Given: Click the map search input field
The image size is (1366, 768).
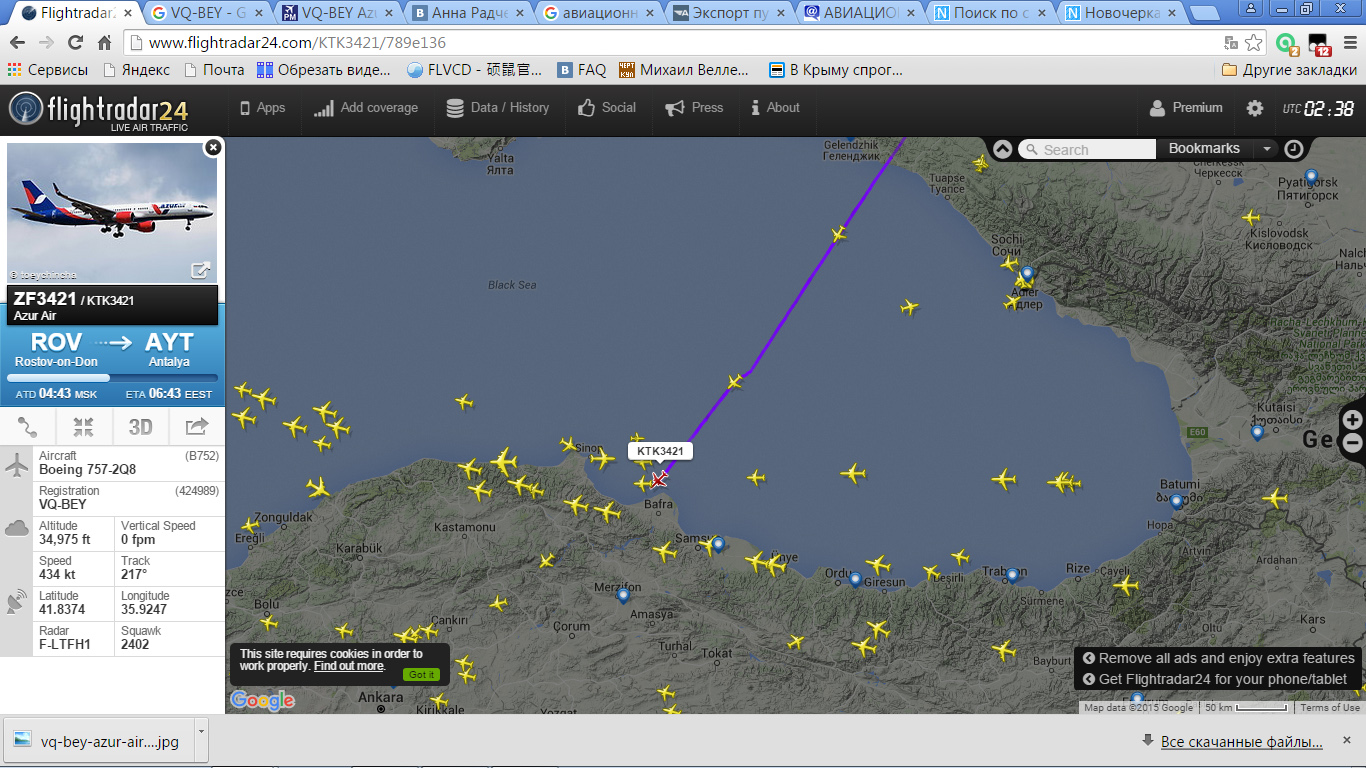Looking at the screenshot, I should 1087,149.
